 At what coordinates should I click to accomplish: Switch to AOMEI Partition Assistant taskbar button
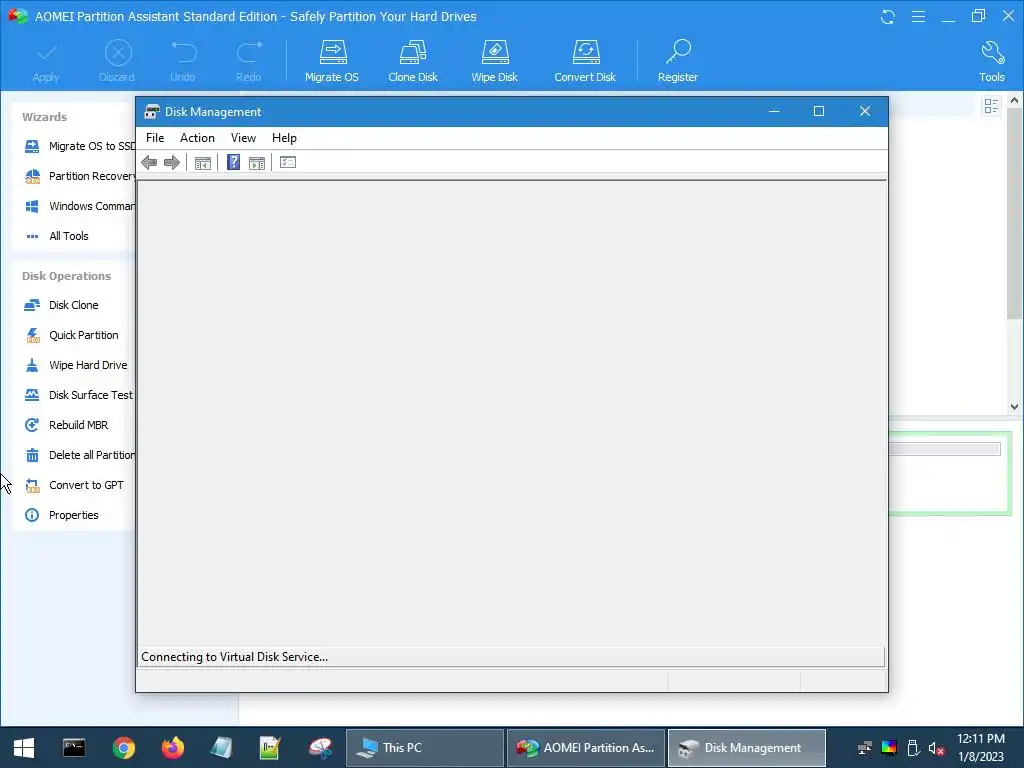[x=586, y=748]
